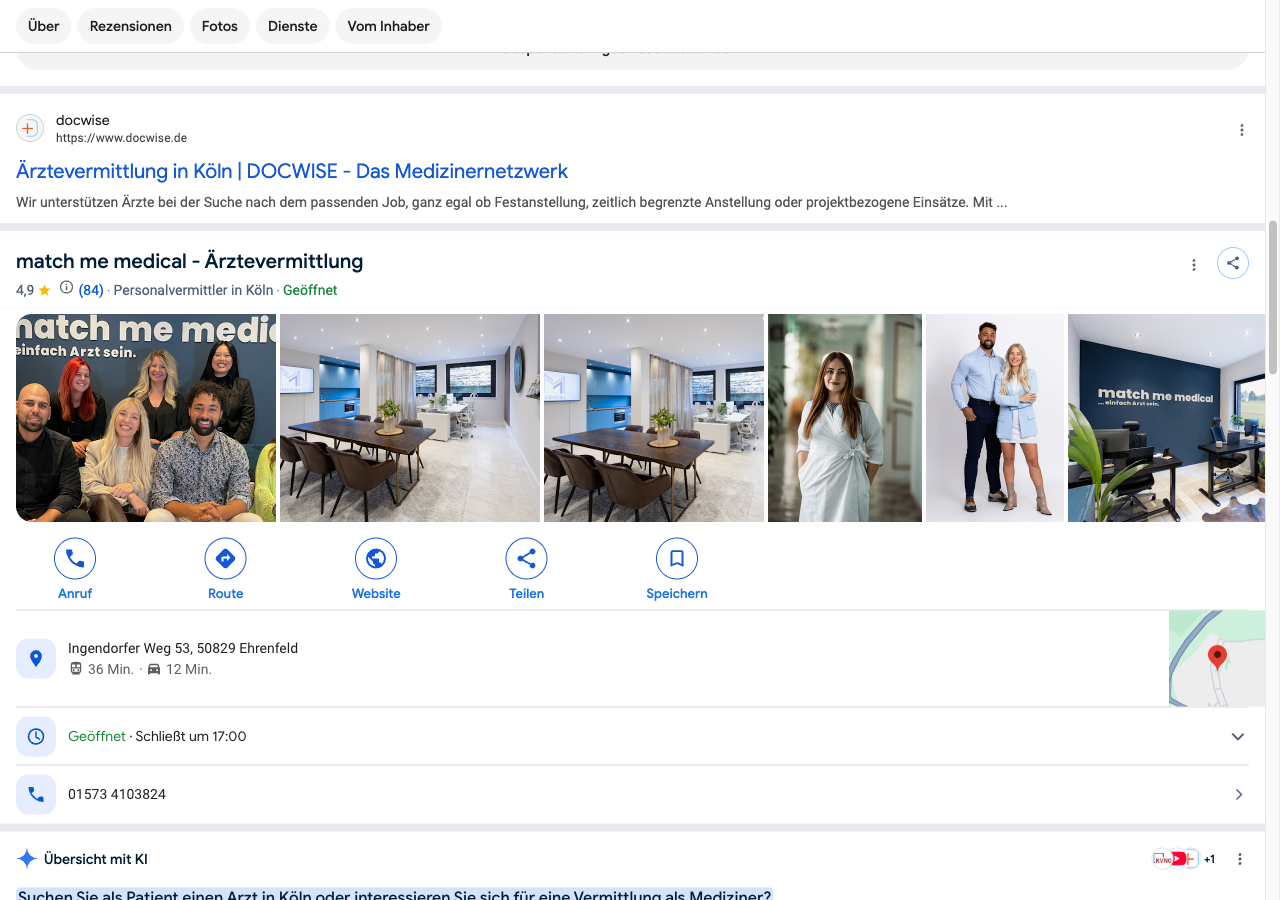The width and height of the screenshot is (1280, 900).
Task: Click the Website globe icon
Action: [376, 558]
